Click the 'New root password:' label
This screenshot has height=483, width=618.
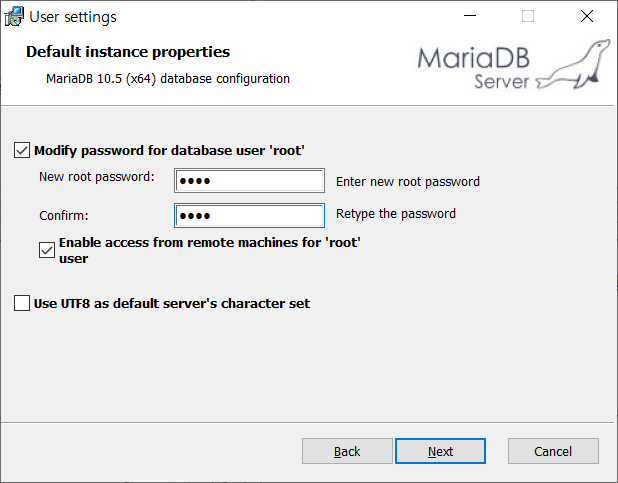click(97, 177)
